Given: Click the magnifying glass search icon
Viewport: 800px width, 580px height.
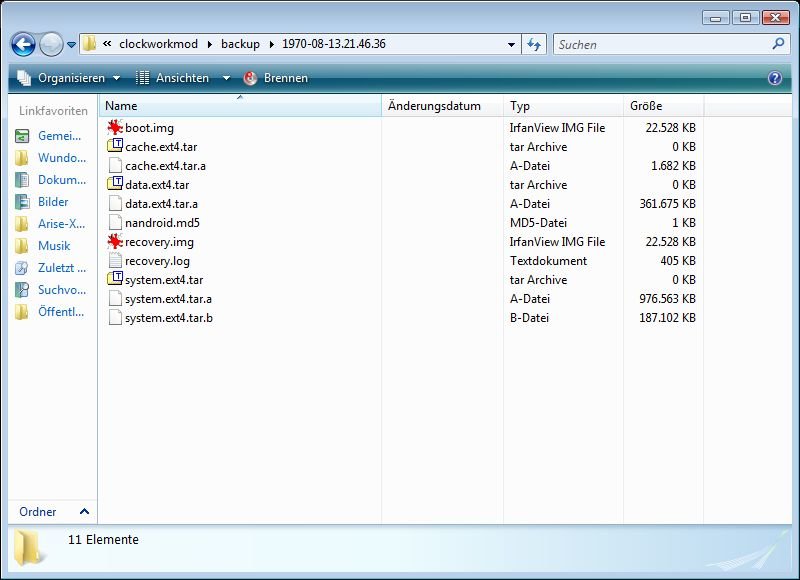Looking at the screenshot, I should click(x=779, y=44).
